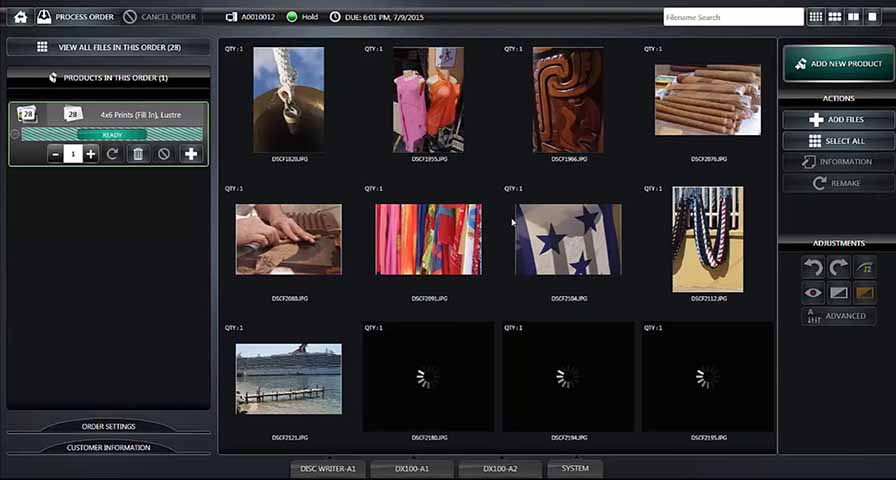Increase product quantity with the plus button
896x480 pixels.
coord(90,154)
